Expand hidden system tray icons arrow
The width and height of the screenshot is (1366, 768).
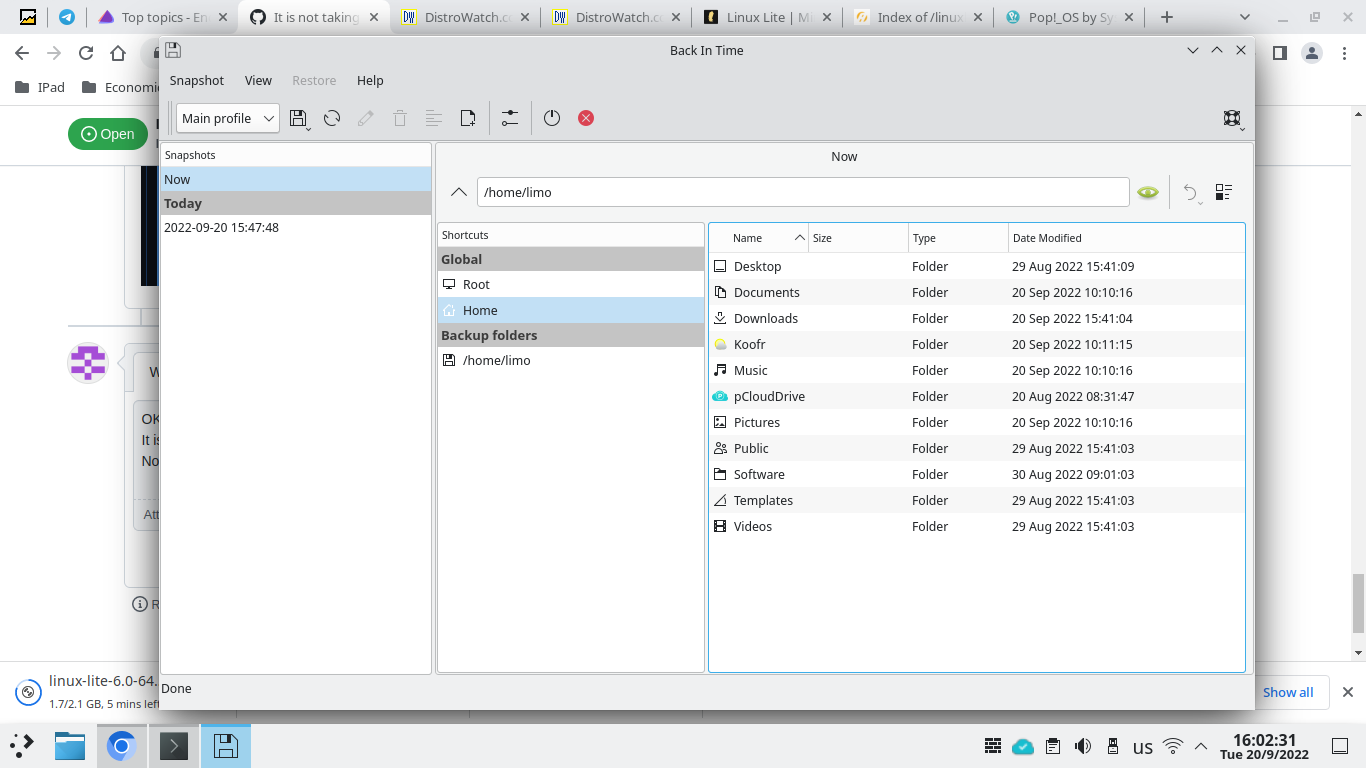[x=1201, y=746]
